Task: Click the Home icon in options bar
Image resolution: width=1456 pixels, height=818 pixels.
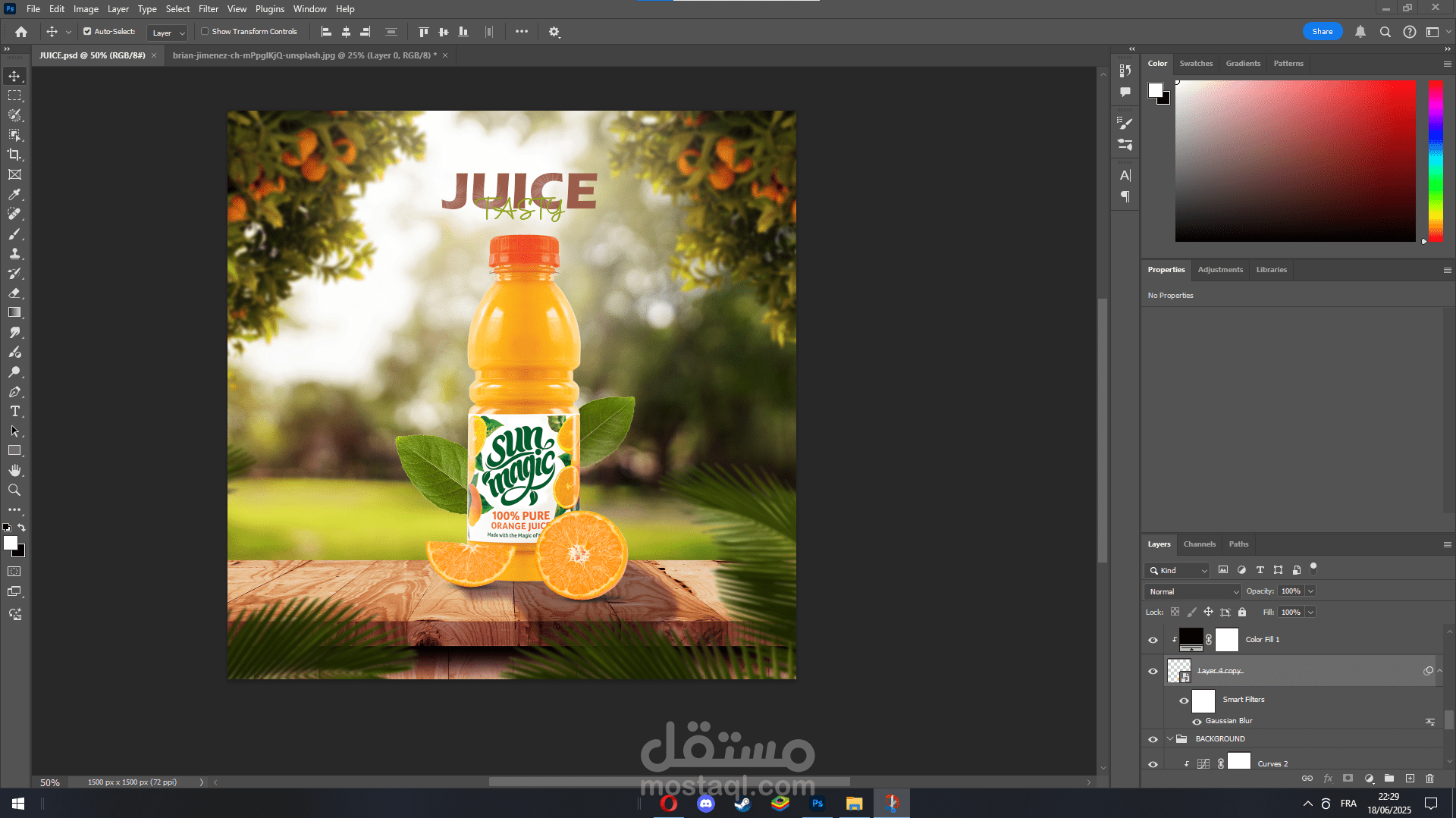Action: pos(21,32)
